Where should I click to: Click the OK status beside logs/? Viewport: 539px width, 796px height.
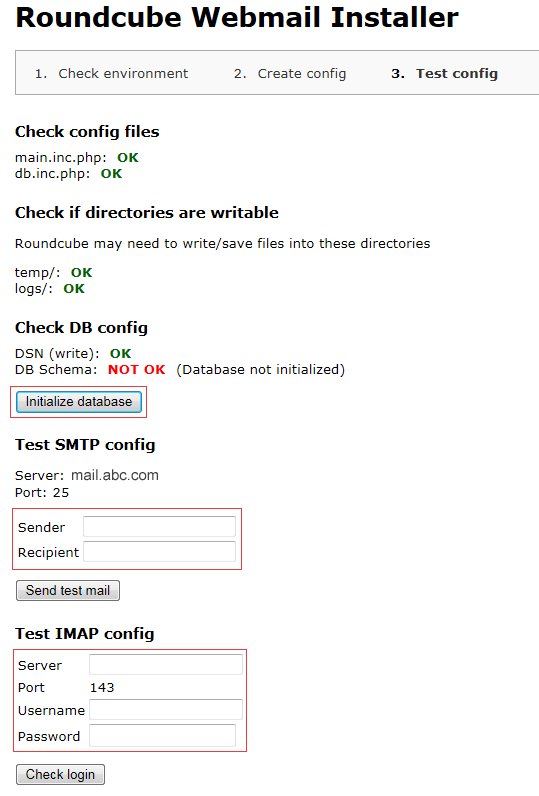coord(74,289)
